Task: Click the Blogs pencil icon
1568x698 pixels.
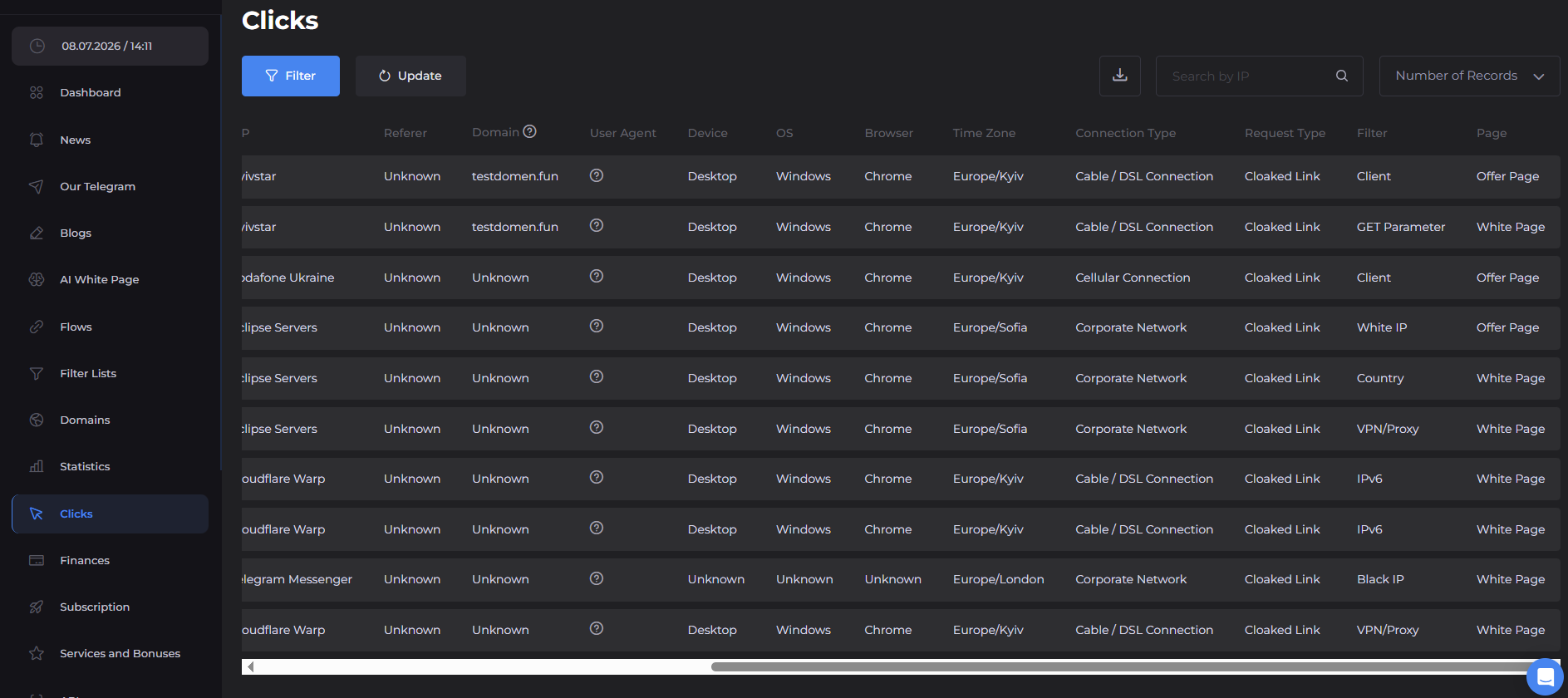Action: (37, 233)
